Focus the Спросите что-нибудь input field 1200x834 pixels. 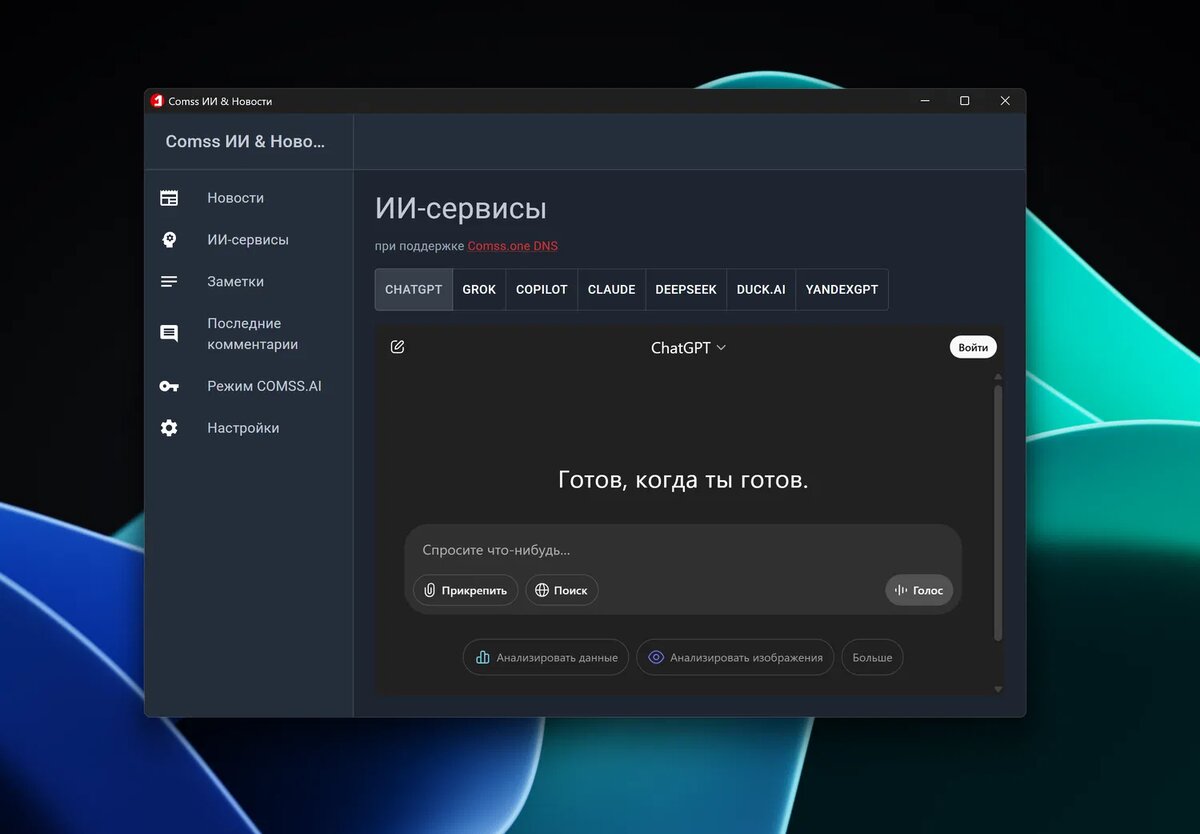pos(683,550)
